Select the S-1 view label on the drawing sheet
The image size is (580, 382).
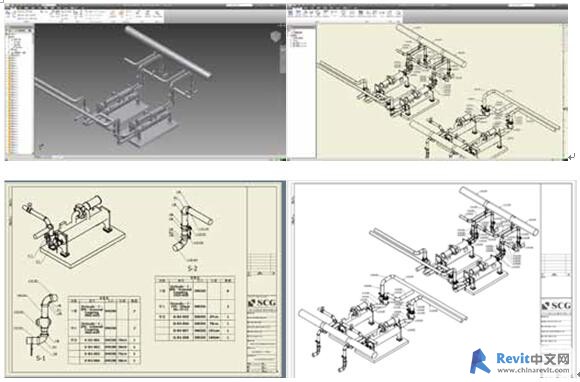point(41,358)
